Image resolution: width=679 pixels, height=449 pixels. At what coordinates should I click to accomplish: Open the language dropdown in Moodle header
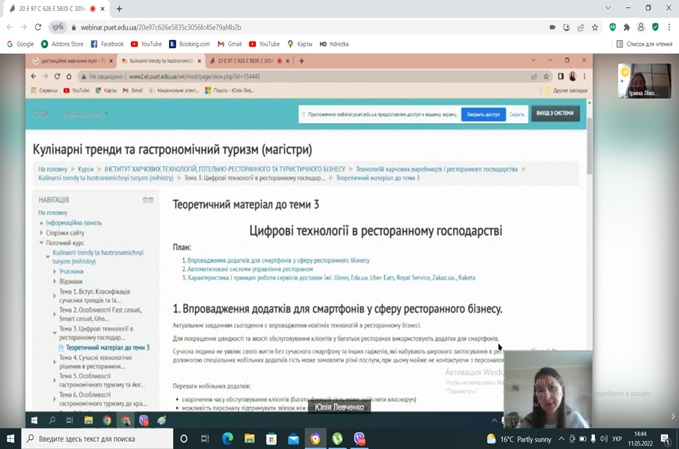click(85, 114)
